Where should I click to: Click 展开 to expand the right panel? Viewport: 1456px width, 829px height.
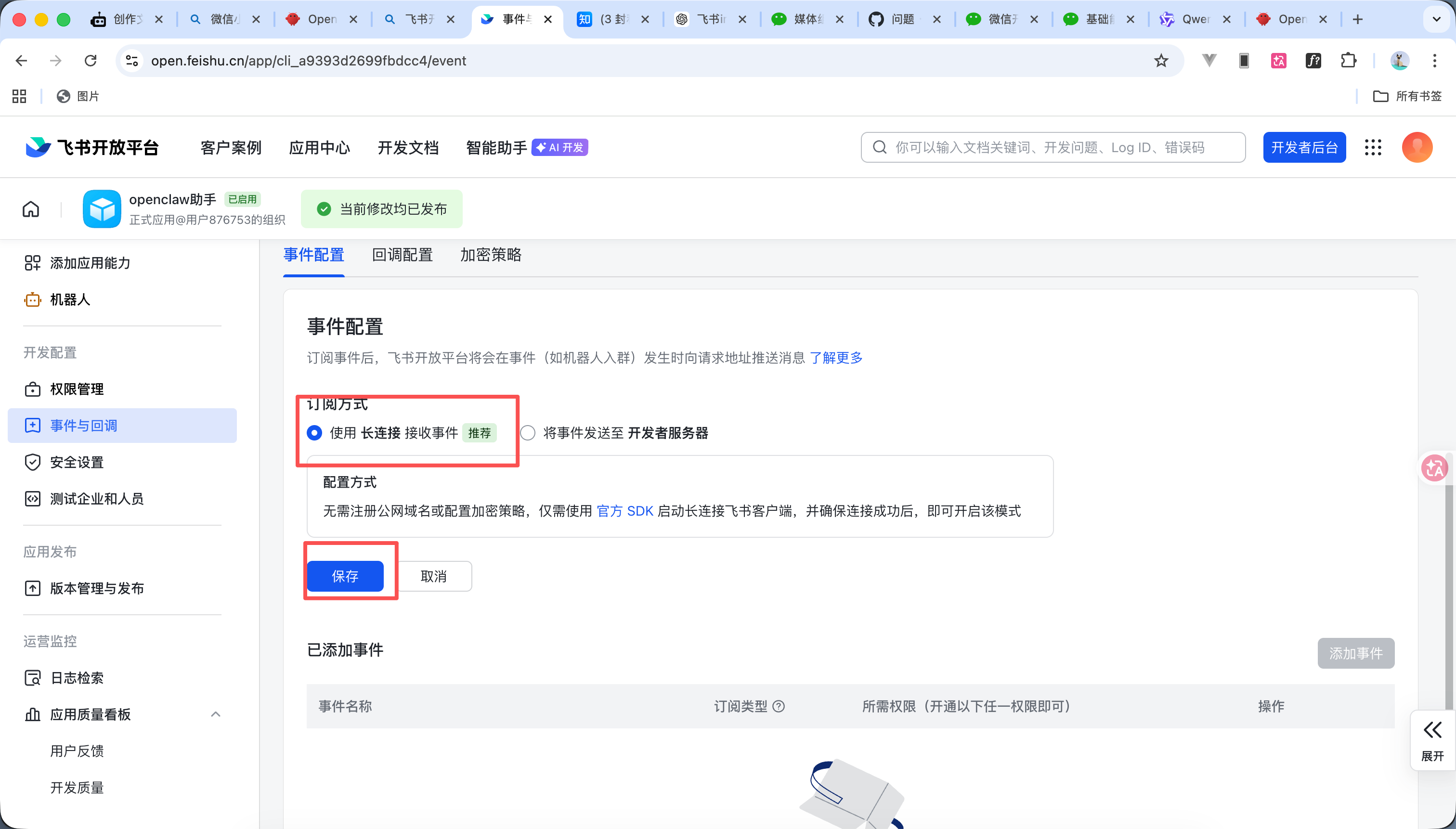1433,740
